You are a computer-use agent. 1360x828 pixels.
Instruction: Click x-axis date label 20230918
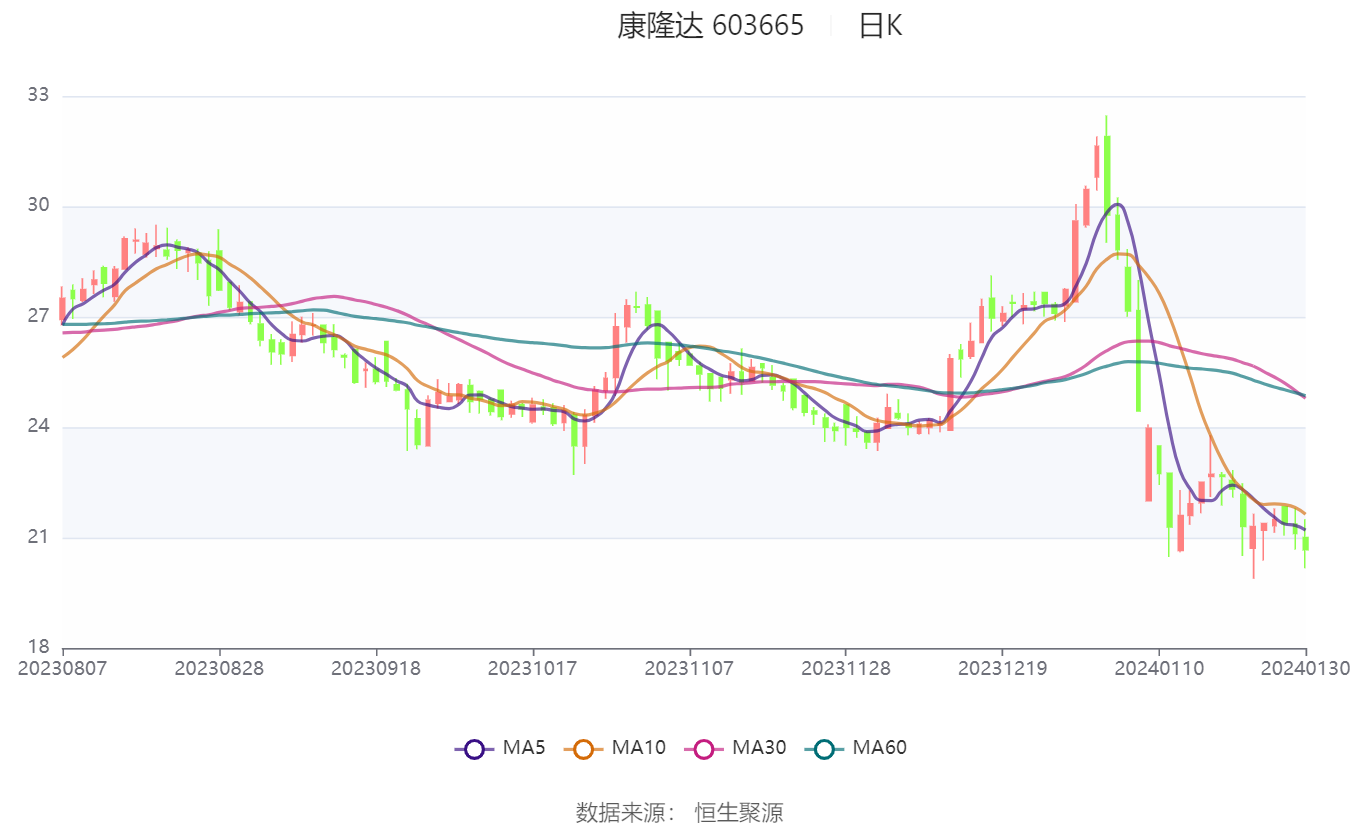click(376, 668)
